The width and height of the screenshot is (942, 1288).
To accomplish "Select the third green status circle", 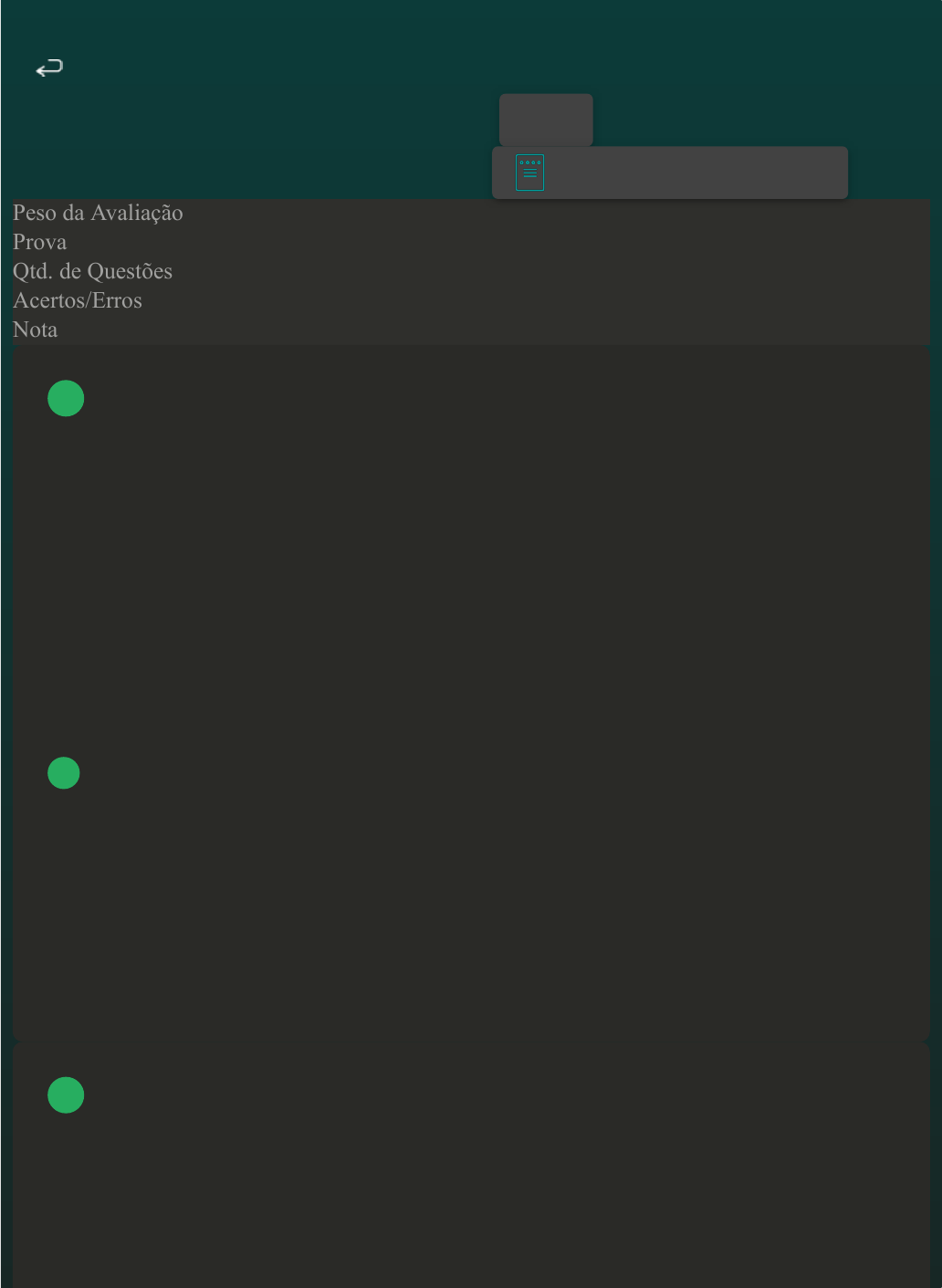I will click(x=66, y=1094).
